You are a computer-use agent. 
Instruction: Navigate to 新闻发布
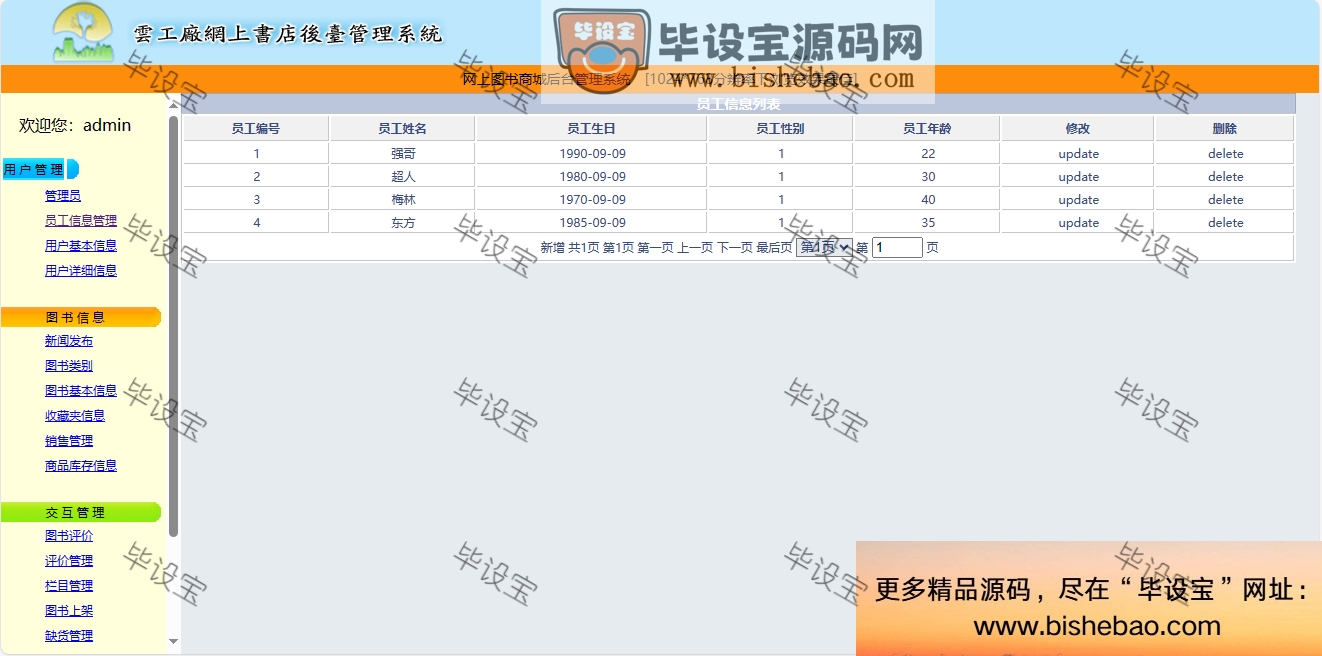coord(69,341)
